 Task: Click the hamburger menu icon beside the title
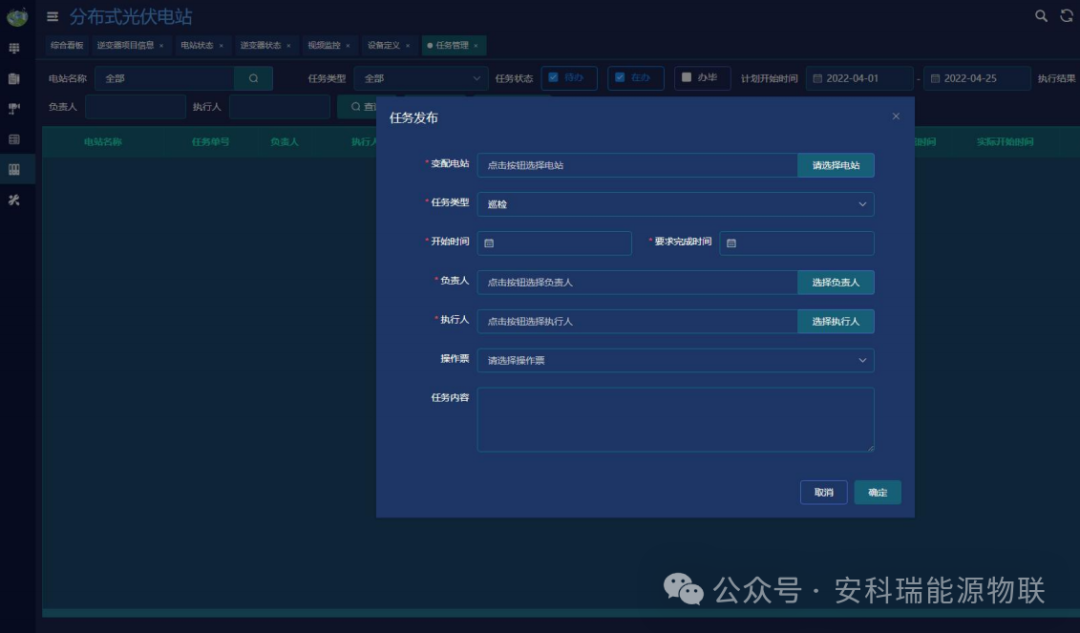tap(51, 16)
